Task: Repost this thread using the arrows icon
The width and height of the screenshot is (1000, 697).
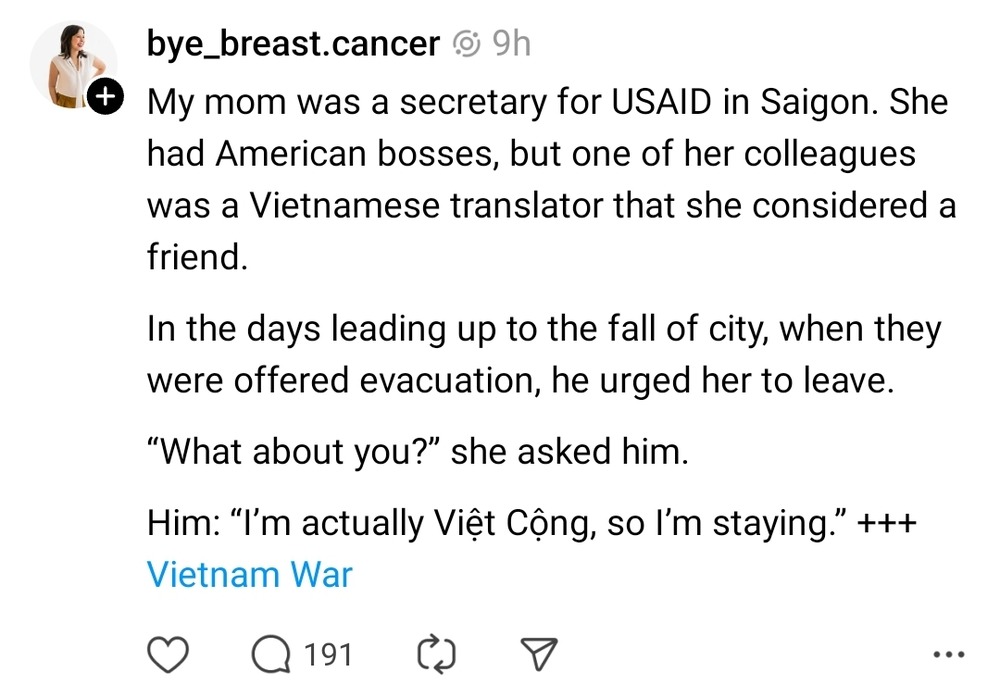Action: click(x=437, y=654)
